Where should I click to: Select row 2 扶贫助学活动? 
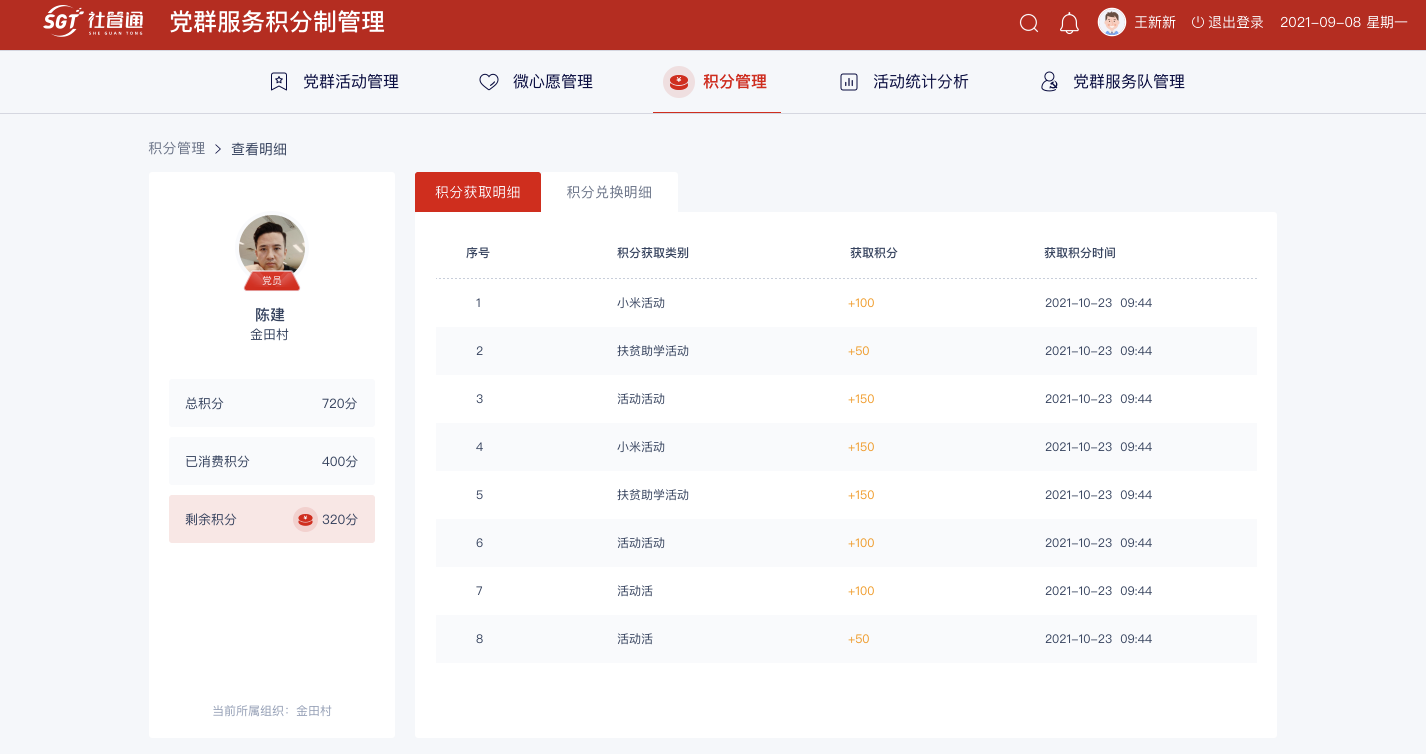pyautogui.click(x=846, y=351)
